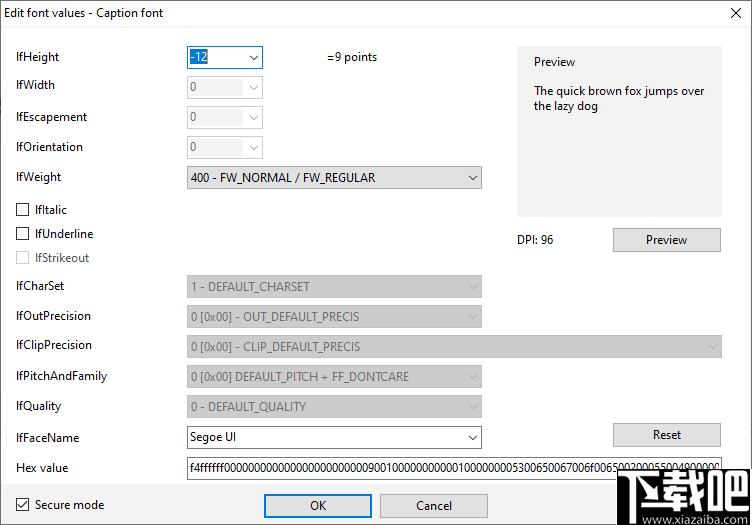Image resolution: width=752 pixels, height=525 pixels.
Task: Click the lfPitchAndFamily label
Action: (x=61, y=376)
